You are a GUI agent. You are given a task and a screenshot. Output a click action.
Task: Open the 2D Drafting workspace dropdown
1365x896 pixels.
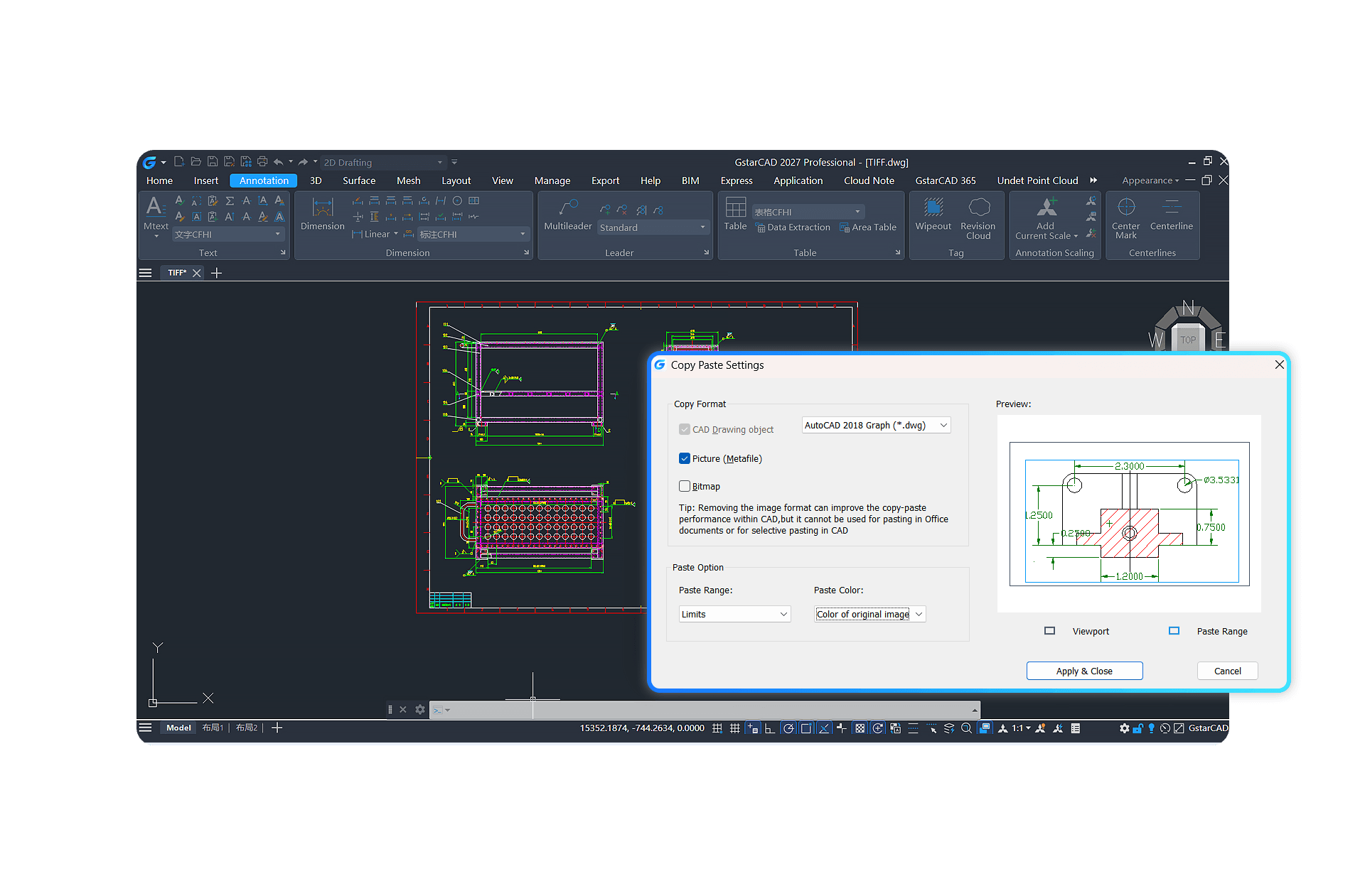tap(383, 163)
